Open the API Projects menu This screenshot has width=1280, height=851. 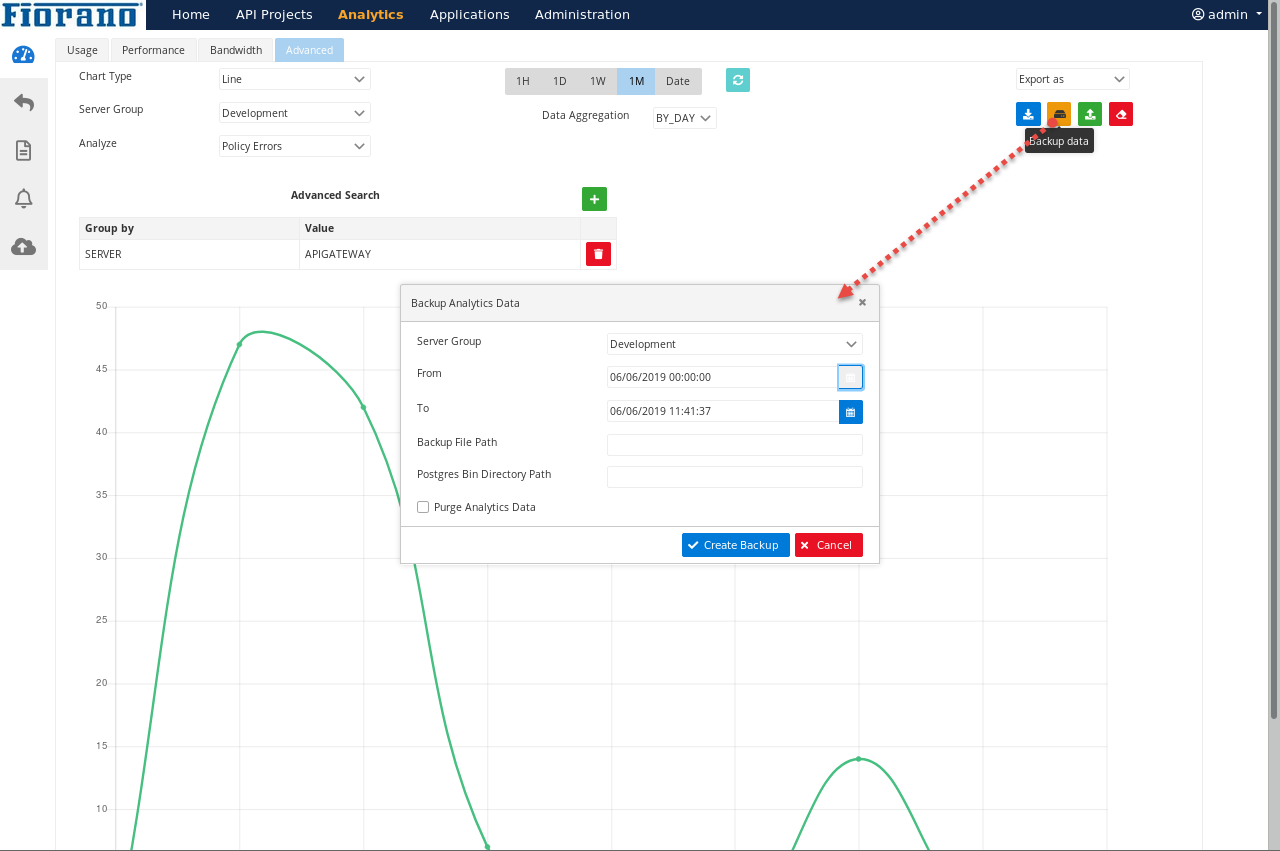click(274, 14)
